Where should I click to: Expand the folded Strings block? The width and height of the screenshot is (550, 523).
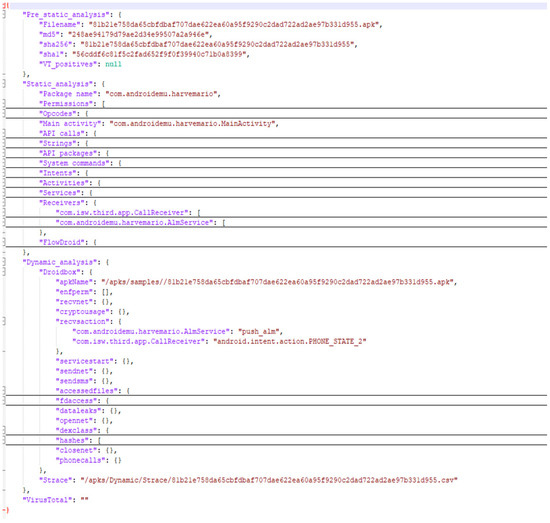point(4,143)
